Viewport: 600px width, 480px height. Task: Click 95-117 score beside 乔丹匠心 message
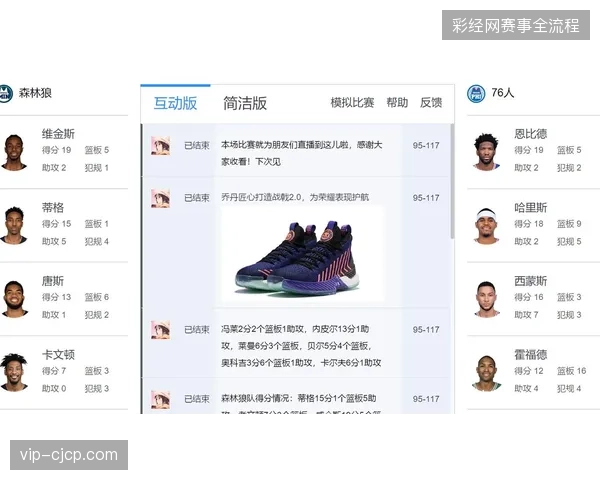(x=426, y=198)
